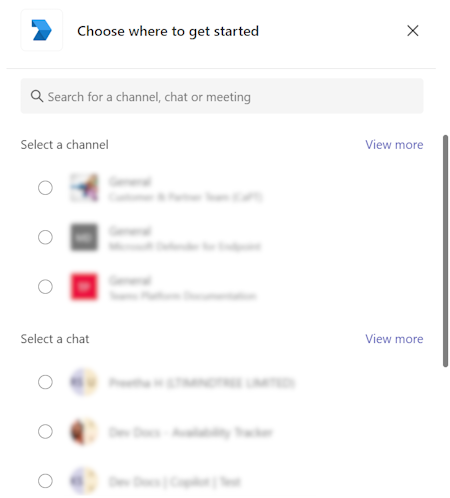Image resolution: width=450 pixels, height=498 pixels.
Task: Select the third channel radio button
Action: pos(45,286)
